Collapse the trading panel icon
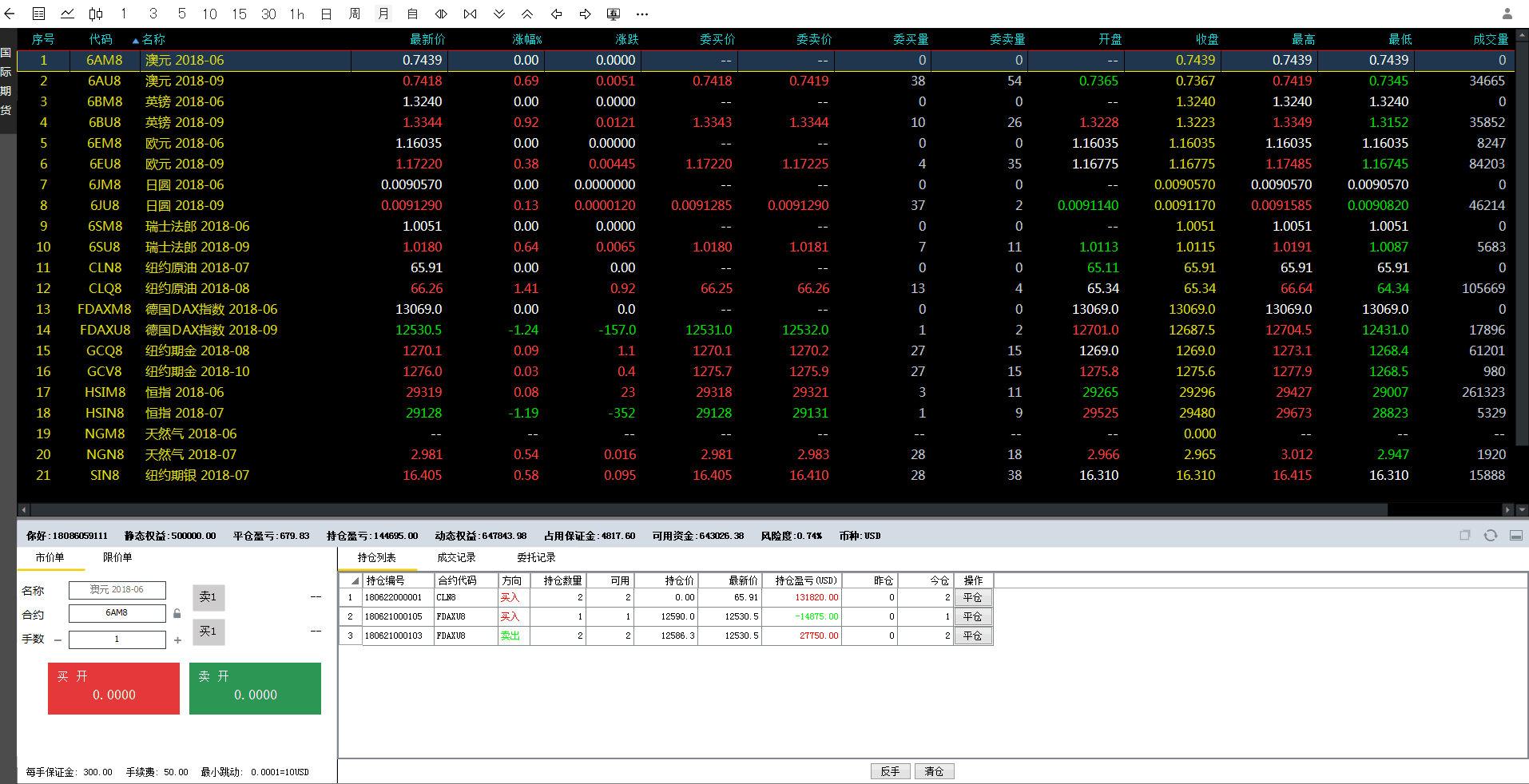The height and width of the screenshot is (784, 1529). click(x=1515, y=535)
